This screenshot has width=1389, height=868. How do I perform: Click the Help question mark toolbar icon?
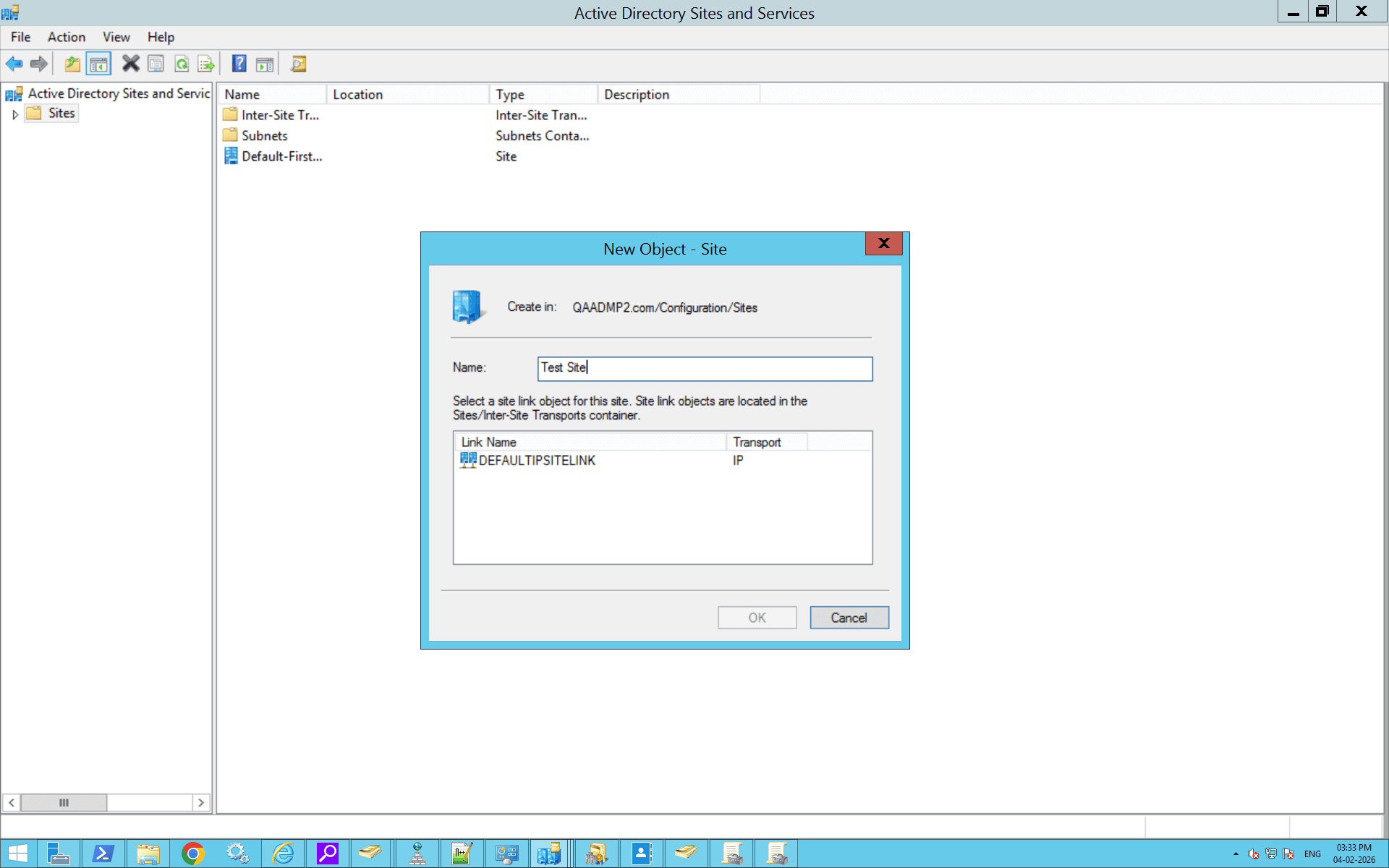click(239, 64)
